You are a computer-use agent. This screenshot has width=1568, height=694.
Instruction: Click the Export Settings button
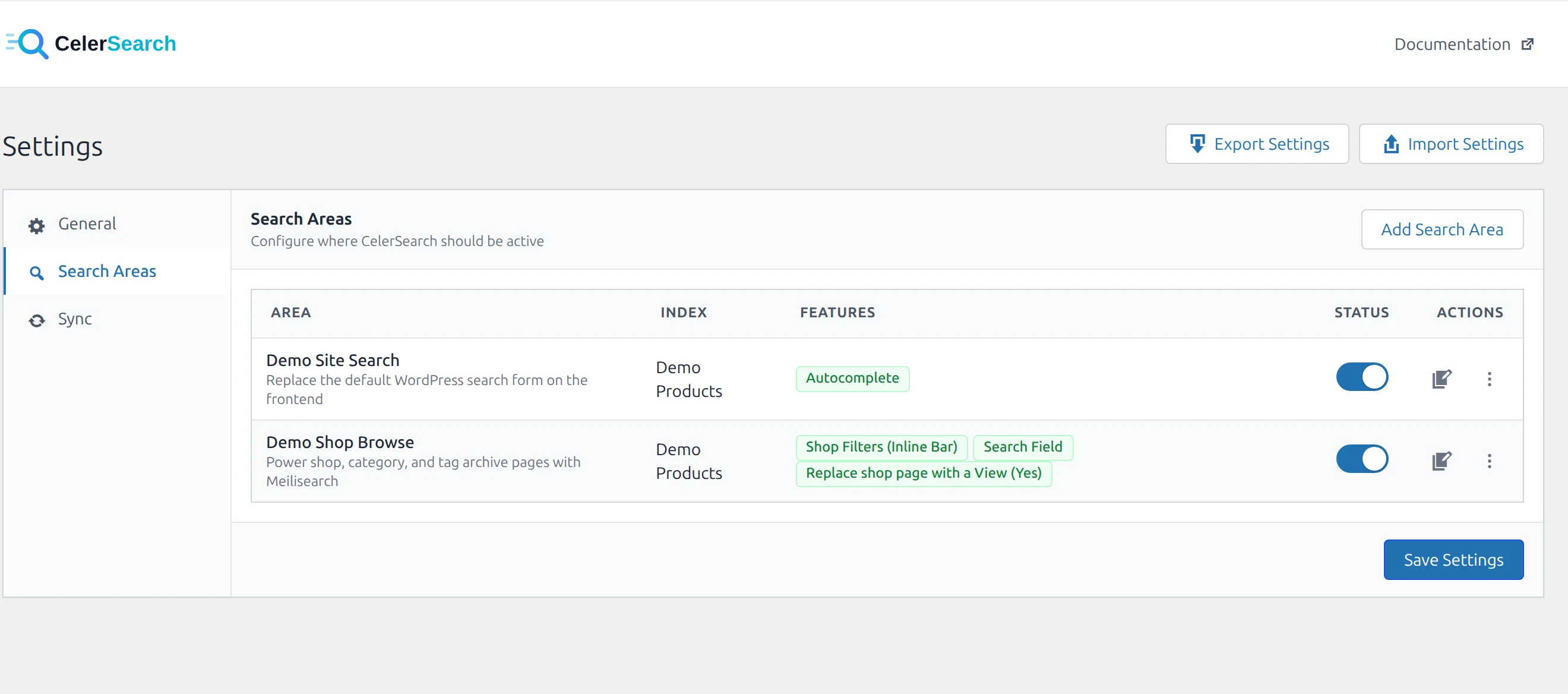coord(1257,144)
